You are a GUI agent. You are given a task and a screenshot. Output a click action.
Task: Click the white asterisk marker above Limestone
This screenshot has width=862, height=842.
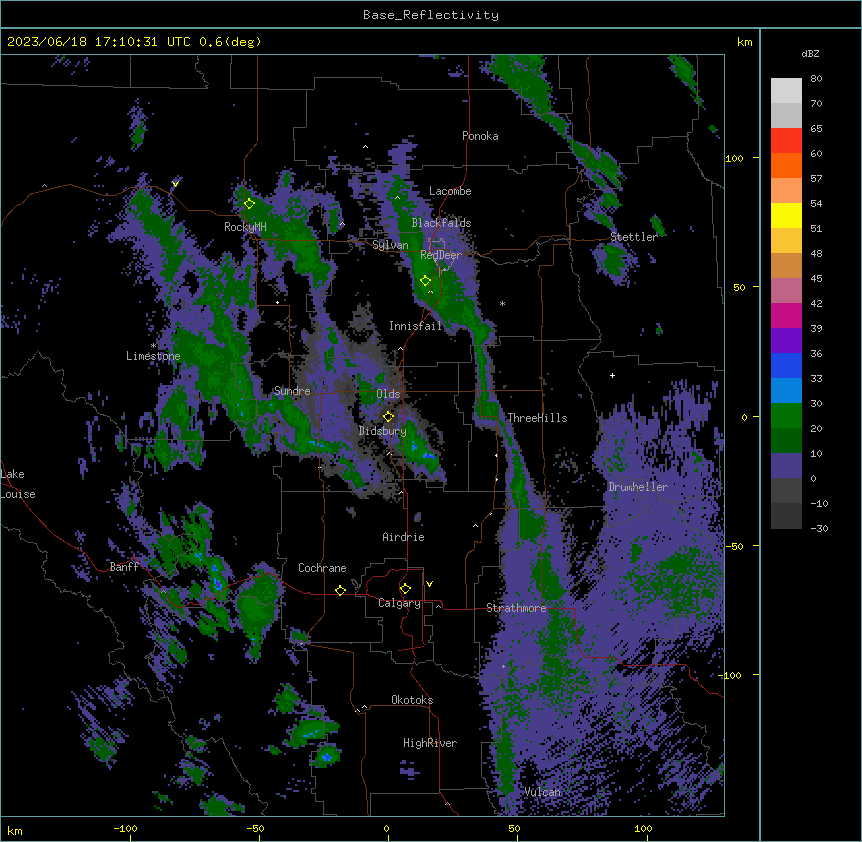[153, 346]
